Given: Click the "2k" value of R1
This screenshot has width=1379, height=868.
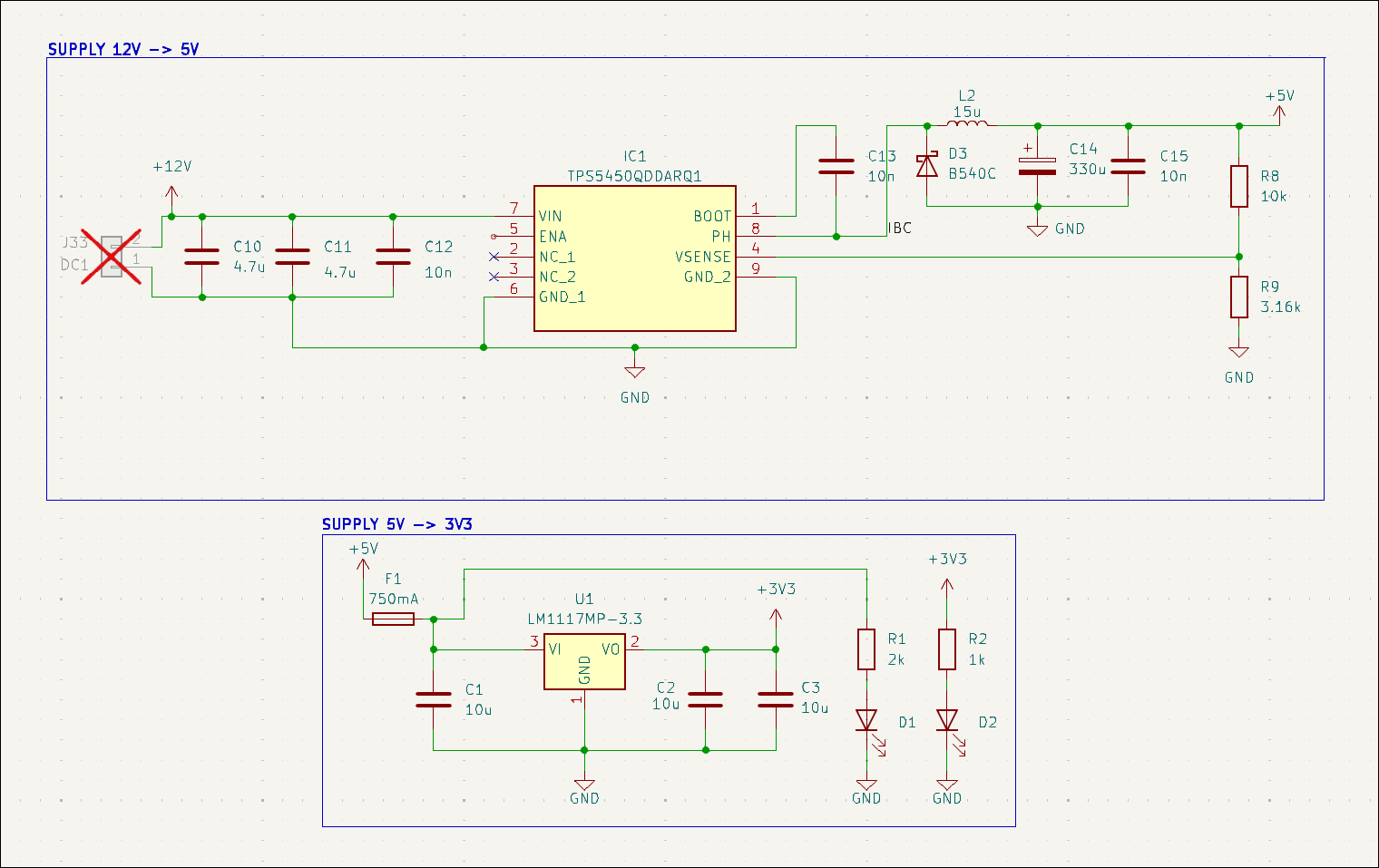Looking at the screenshot, I should point(896,659).
